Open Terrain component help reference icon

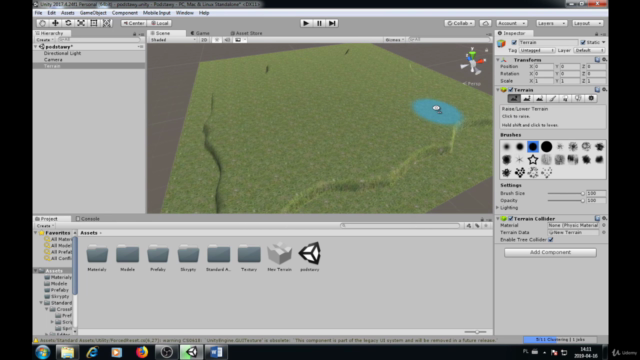(x=597, y=90)
